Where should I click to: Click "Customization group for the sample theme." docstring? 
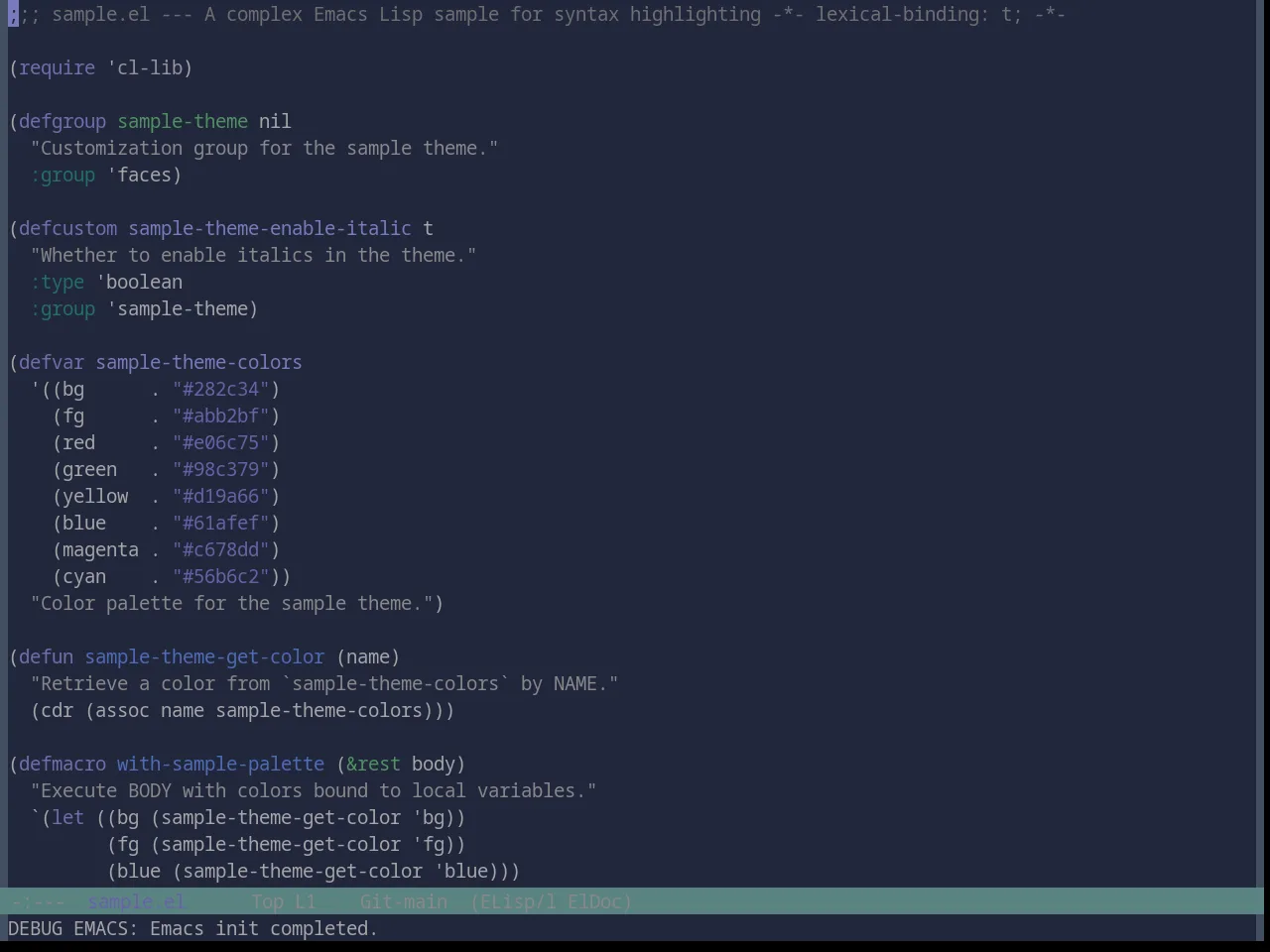pyautogui.click(x=265, y=148)
